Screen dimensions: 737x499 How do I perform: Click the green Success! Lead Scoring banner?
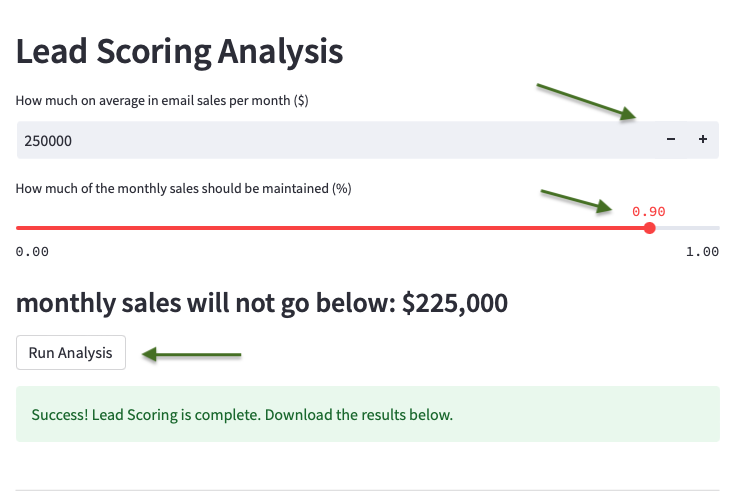click(x=368, y=414)
